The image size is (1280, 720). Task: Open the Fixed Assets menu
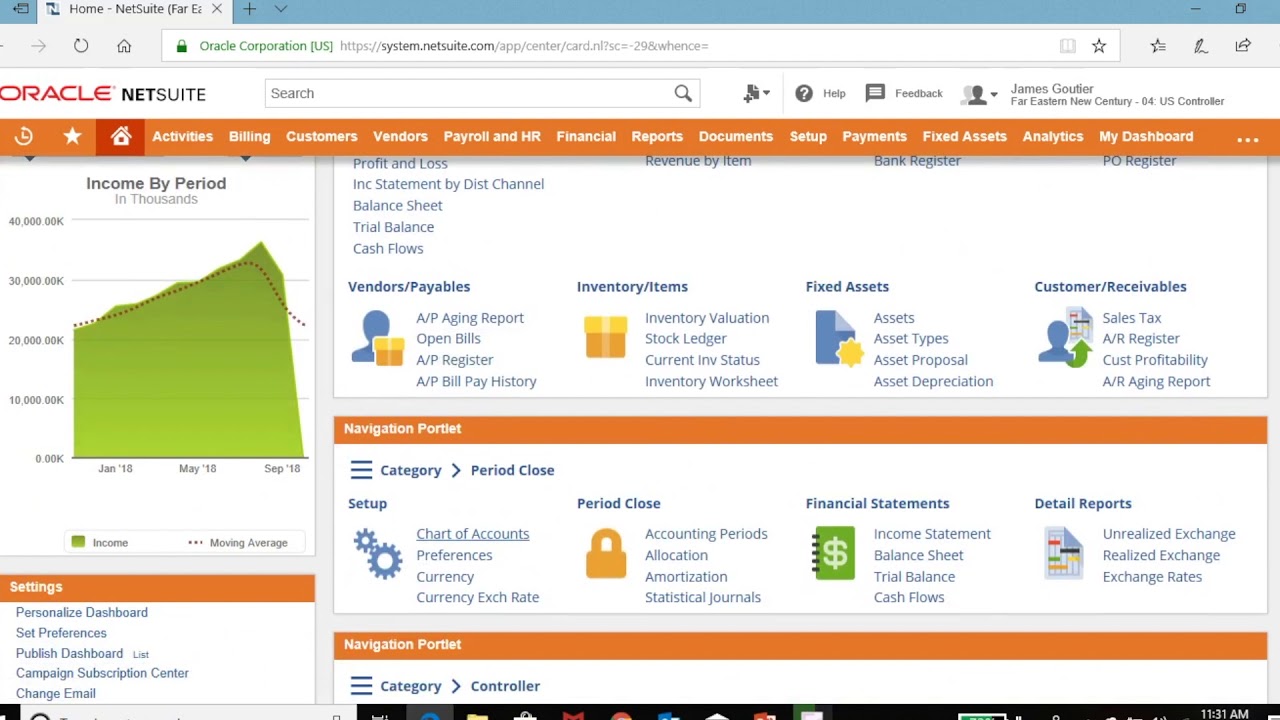coord(964,136)
